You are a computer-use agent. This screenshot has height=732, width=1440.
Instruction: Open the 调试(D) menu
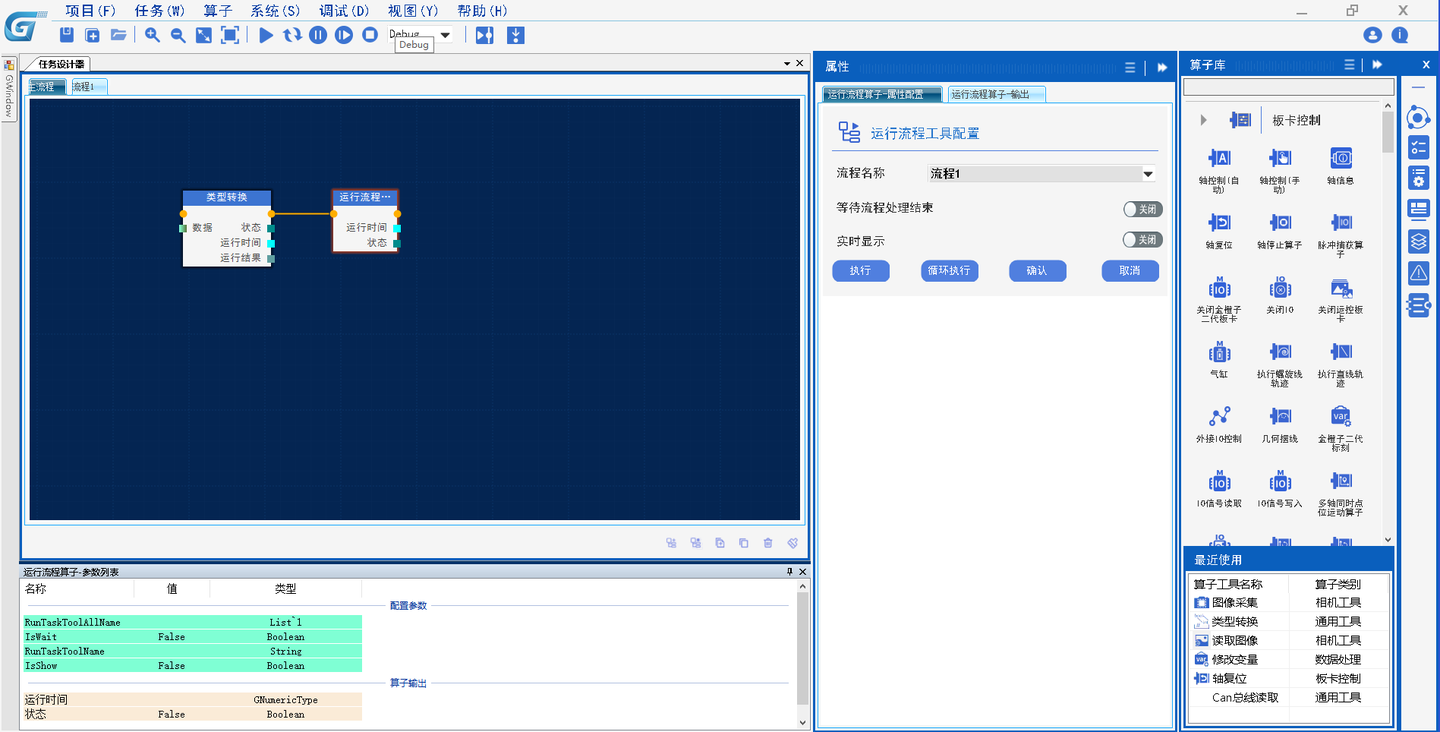coord(344,11)
